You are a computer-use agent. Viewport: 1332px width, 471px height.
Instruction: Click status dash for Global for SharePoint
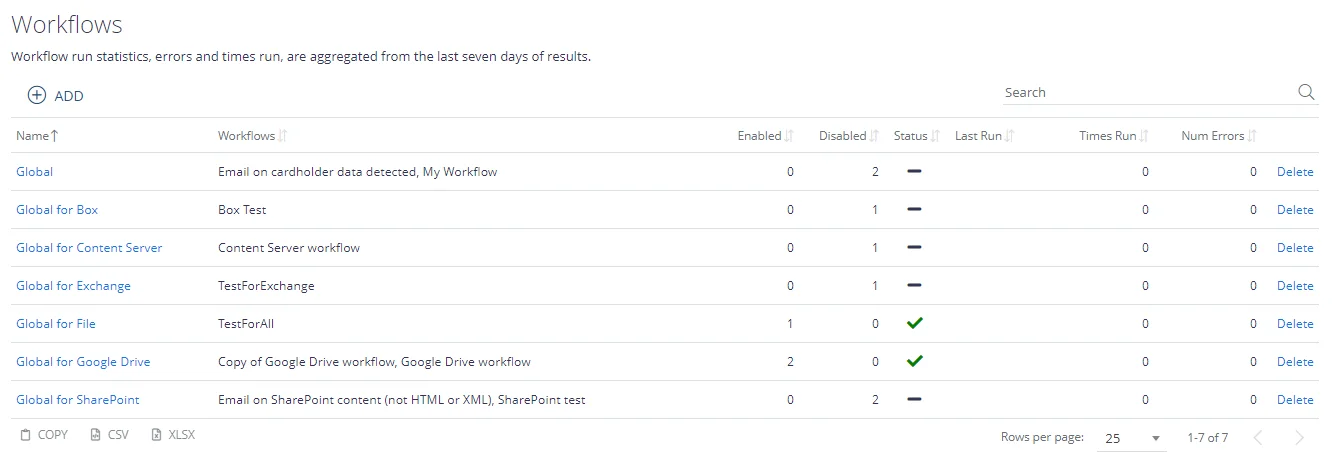pyautogui.click(x=914, y=400)
